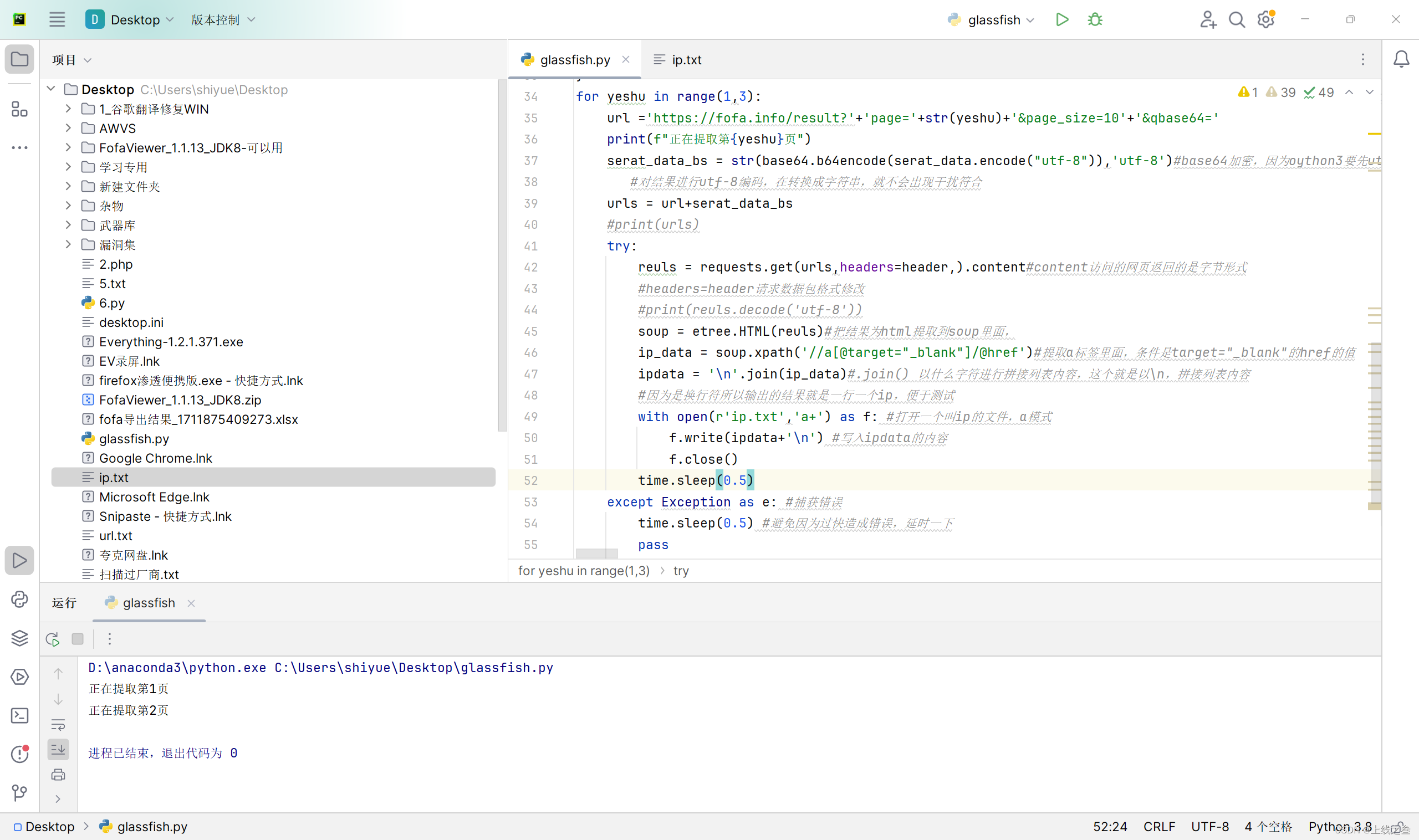The image size is (1419, 840).
Task: Open the Python Console tool window
Action: 19,600
